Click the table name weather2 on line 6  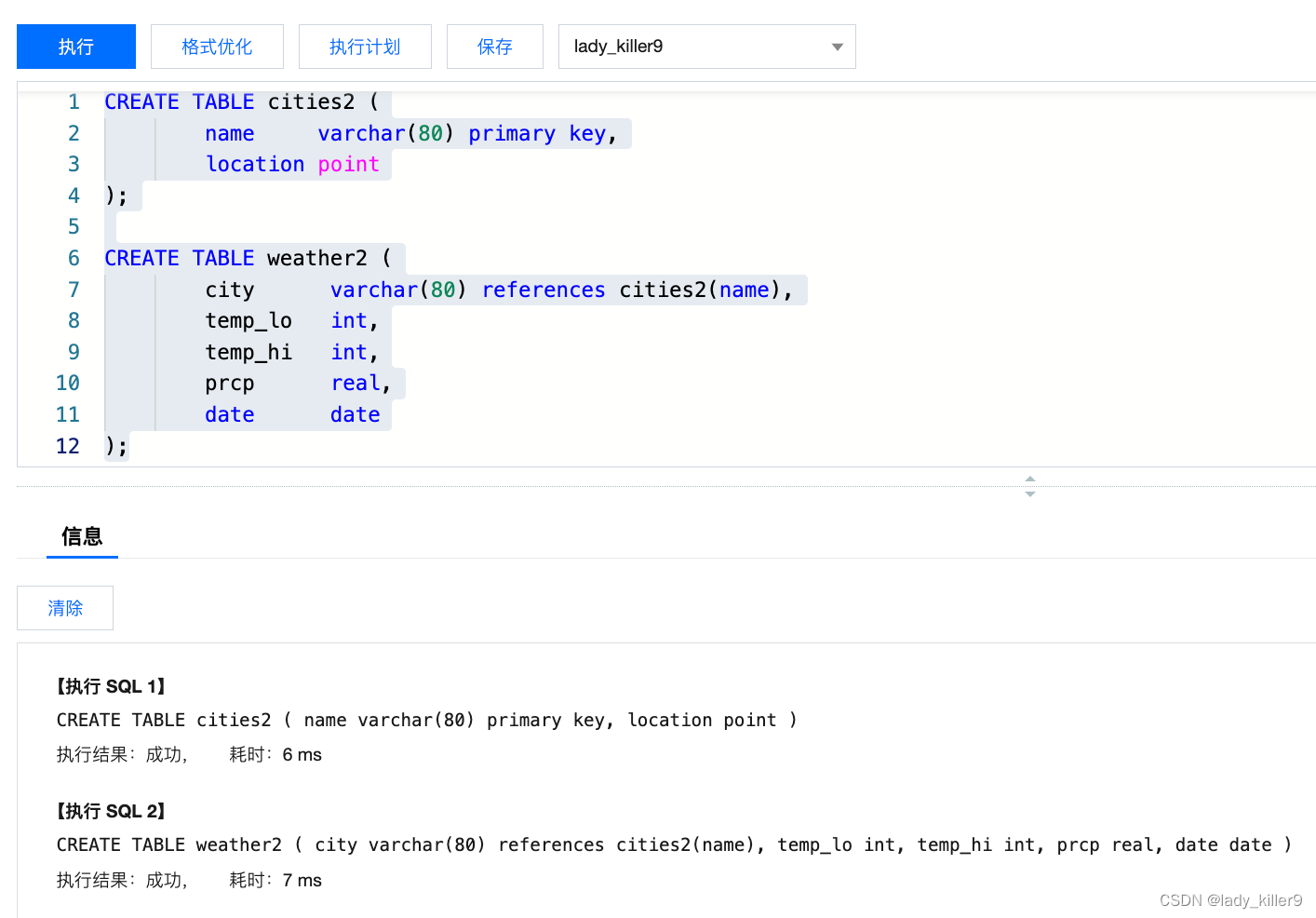pyautogui.click(x=317, y=259)
